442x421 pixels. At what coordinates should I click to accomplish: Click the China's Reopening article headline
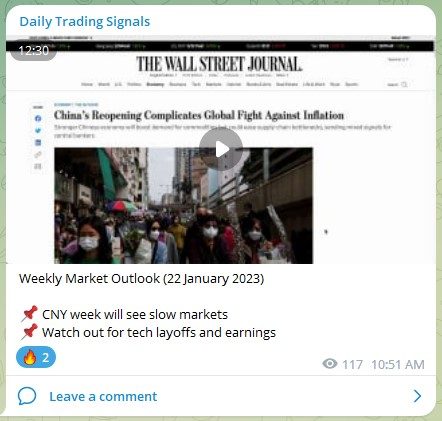pyautogui.click(x=199, y=115)
